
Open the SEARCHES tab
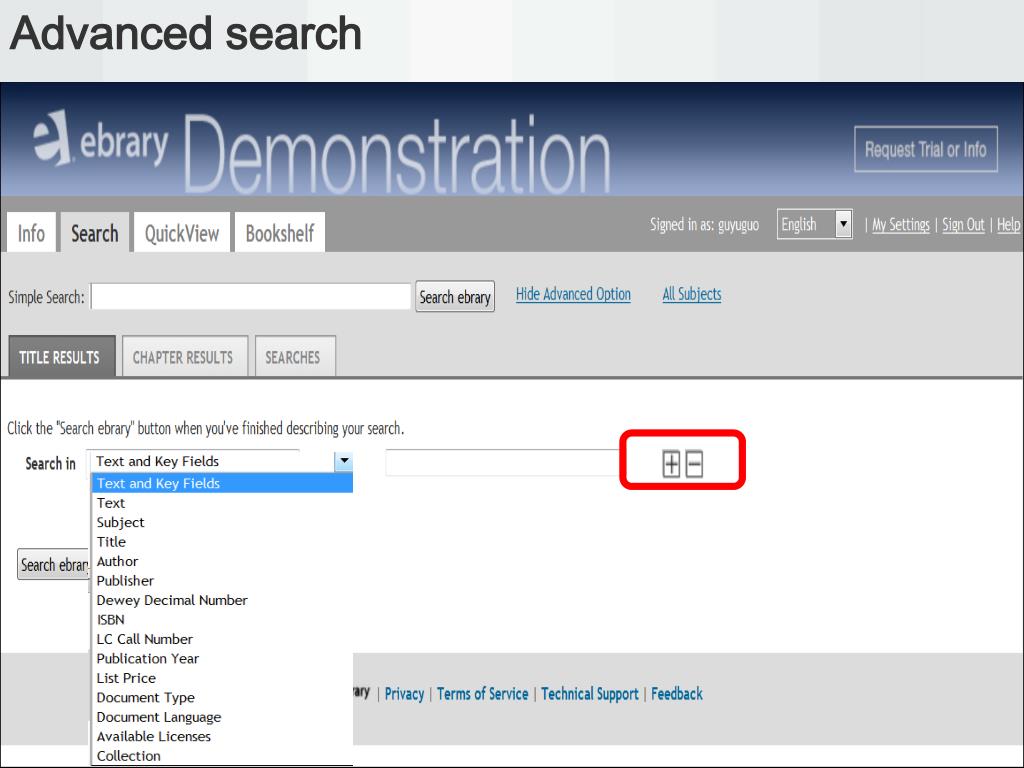295,357
